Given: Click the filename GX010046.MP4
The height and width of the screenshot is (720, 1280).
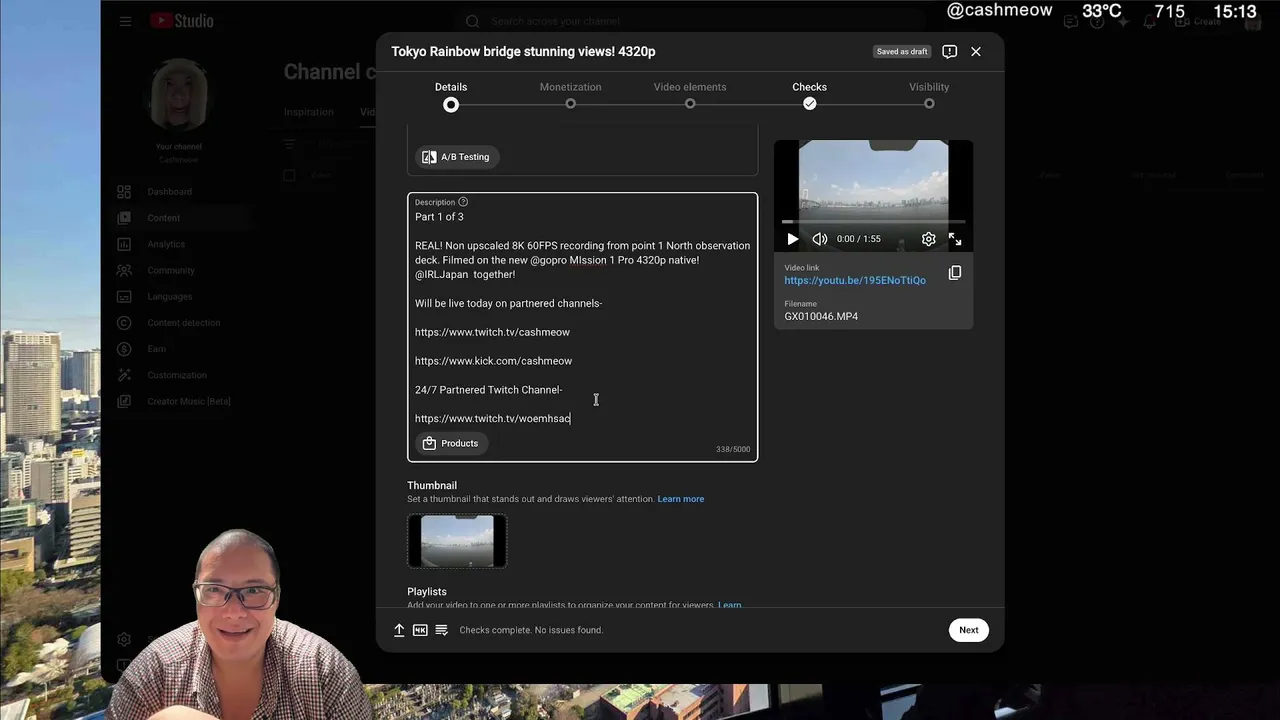Looking at the screenshot, I should pyautogui.click(x=821, y=317).
